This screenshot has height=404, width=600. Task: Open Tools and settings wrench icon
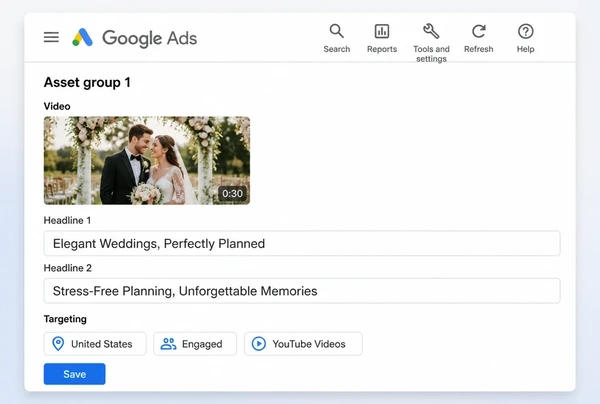pos(431,31)
